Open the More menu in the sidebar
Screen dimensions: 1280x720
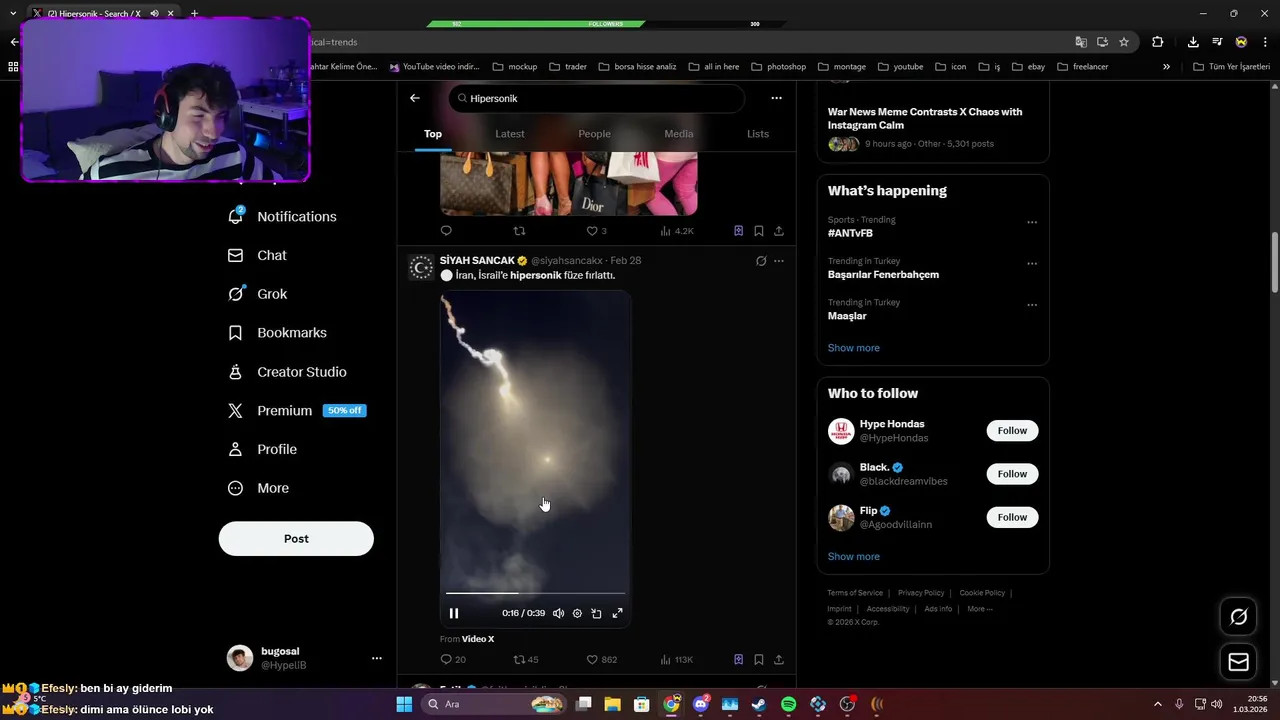click(258, 488)
